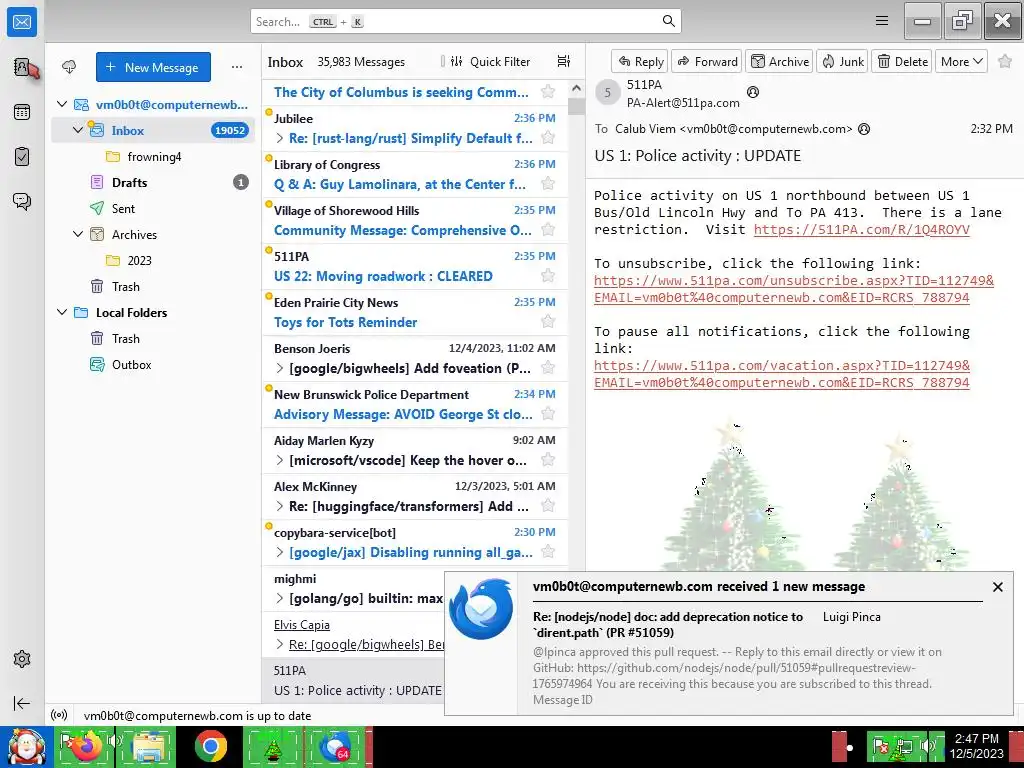Star the Toys for Tots Reminder message

548,321
